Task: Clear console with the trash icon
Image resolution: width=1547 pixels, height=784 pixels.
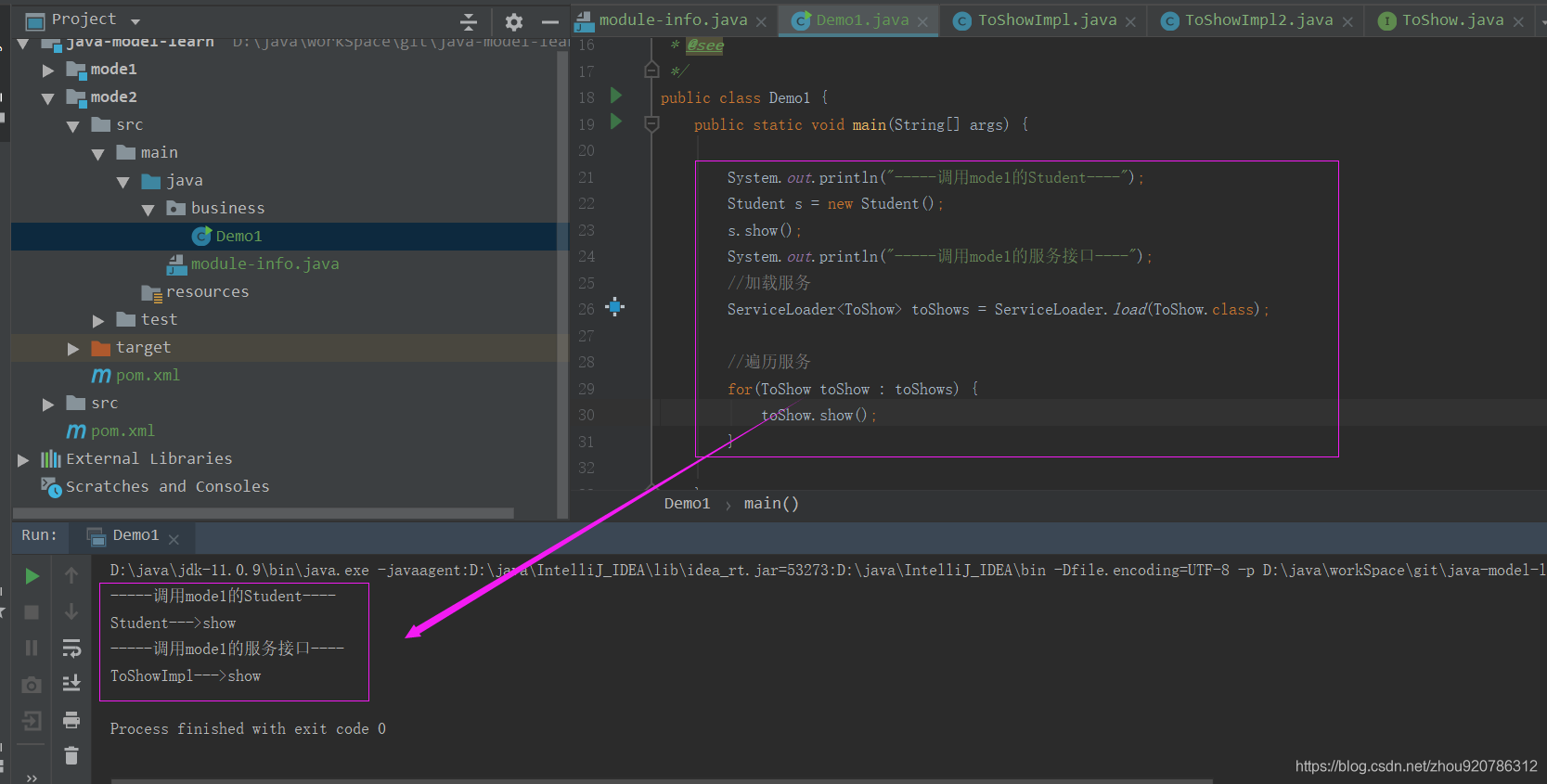Action: tap(71, 756)
